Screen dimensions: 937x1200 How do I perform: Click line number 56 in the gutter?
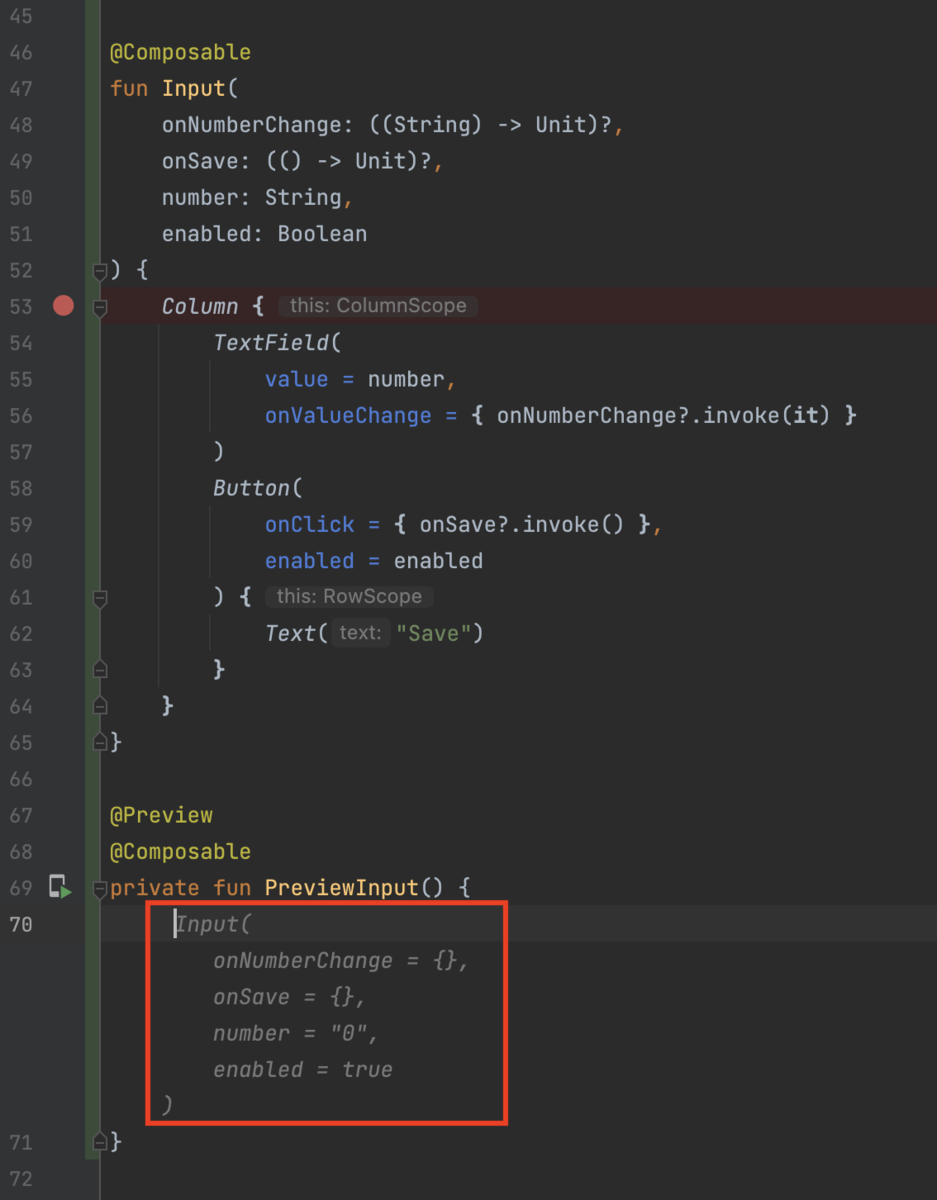[x=21, y=415]
